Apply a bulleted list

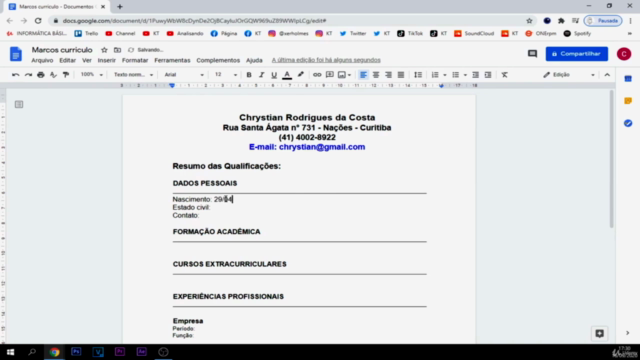(456, 75)
